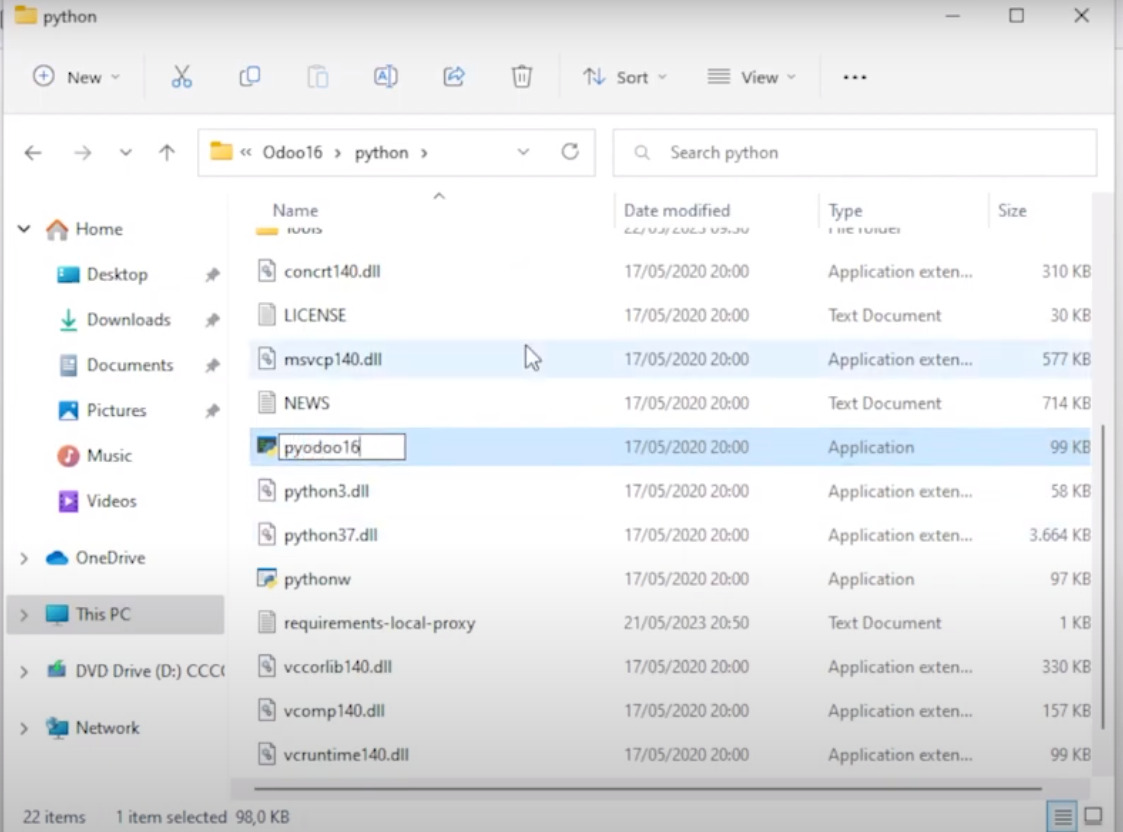Switch to details view layout icon
Image resolution: width=1123 pixels, height=832 pixels.
click(x=1063, y=815)
